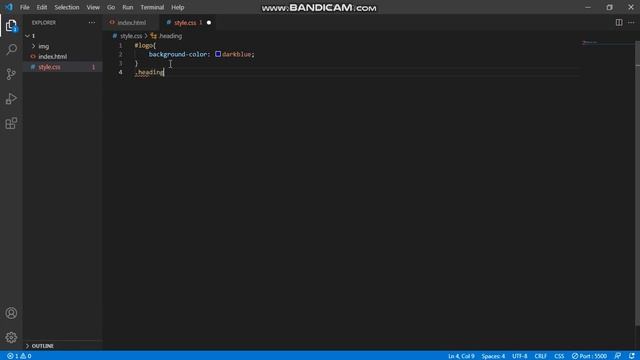Open the Manage settings gear

(x=11, y=338)
